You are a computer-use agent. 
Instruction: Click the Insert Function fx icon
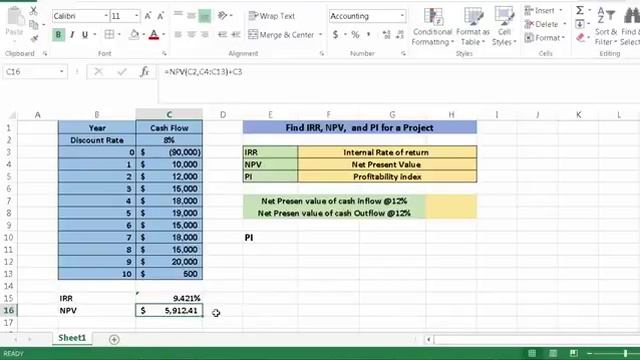coord(144,72)
